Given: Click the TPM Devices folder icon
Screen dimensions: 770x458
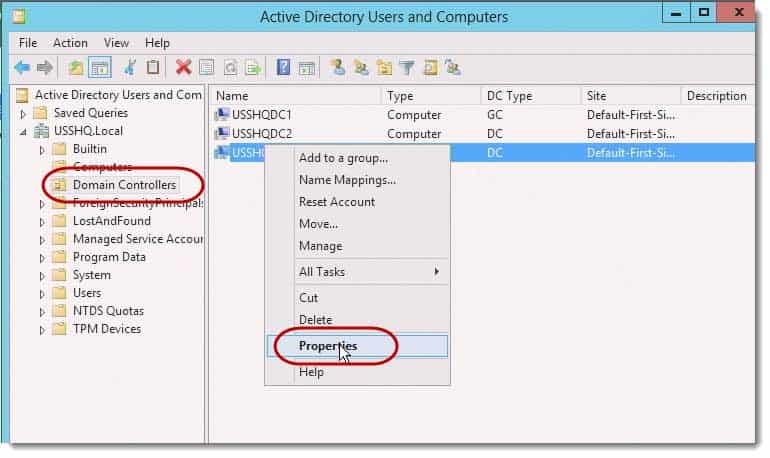Looking at the screenshot, I should tap(59, 329).
